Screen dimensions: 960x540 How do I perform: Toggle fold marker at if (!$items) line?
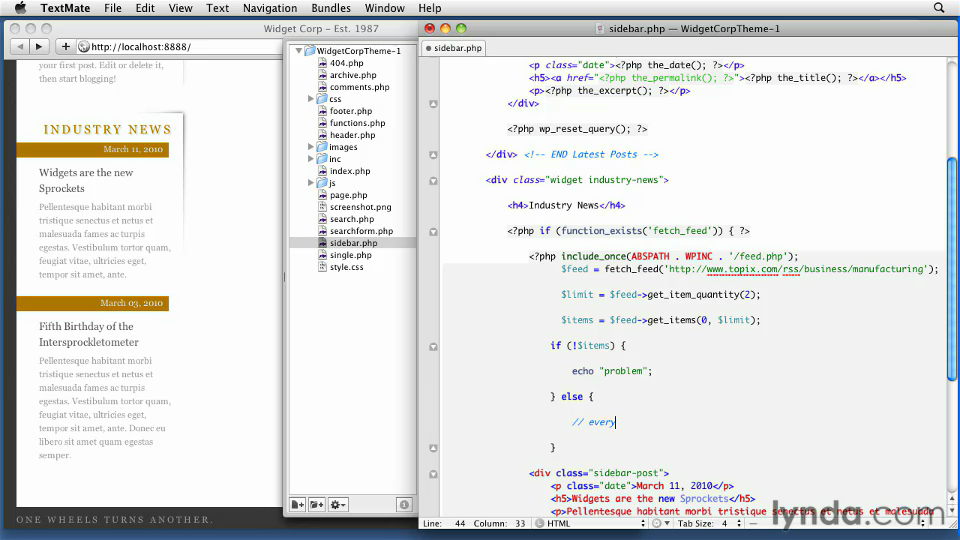tap(433, 347)
